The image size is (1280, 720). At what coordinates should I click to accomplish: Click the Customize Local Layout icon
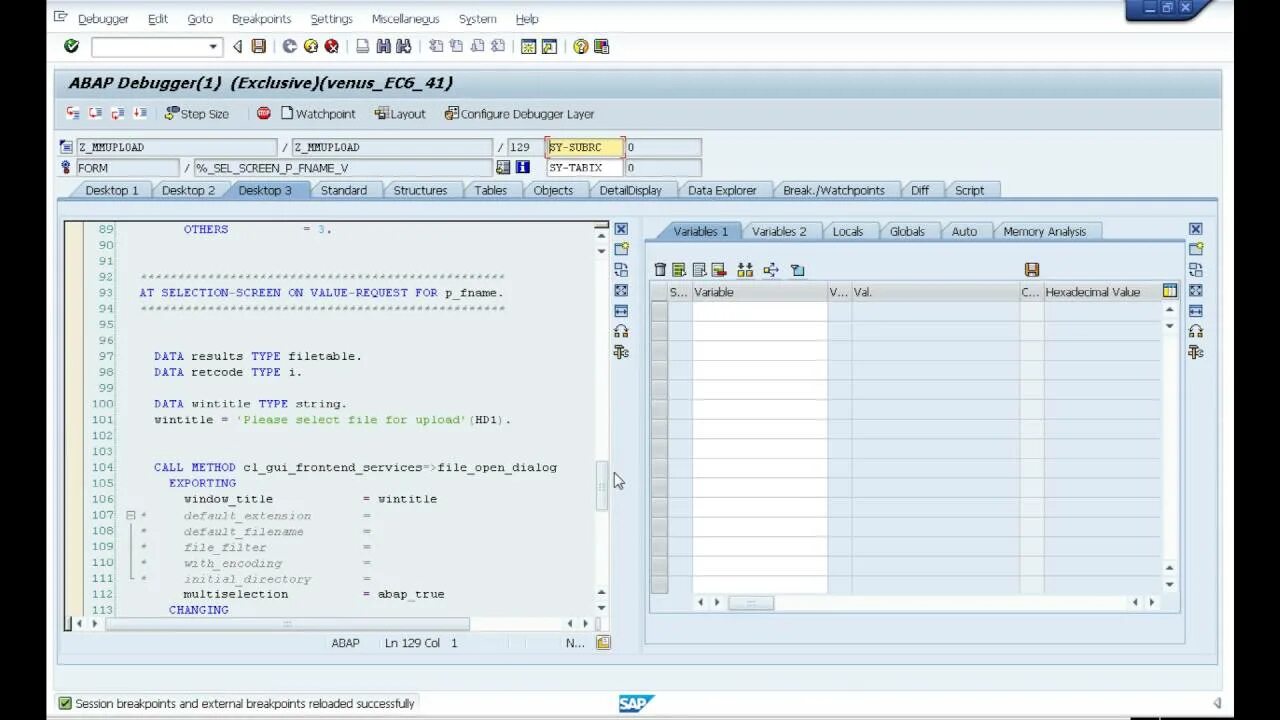(601, 46)
